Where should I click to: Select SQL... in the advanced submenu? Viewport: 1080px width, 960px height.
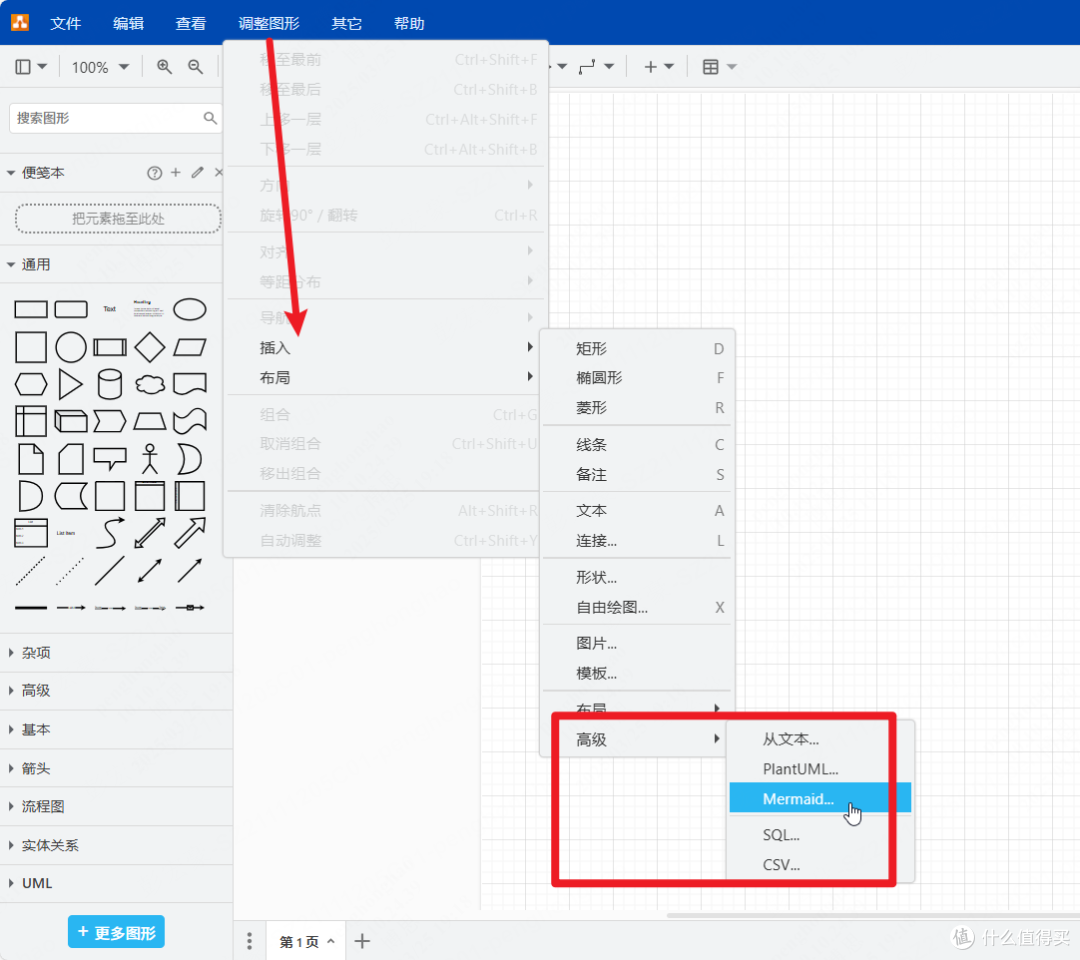coord(820,835)
